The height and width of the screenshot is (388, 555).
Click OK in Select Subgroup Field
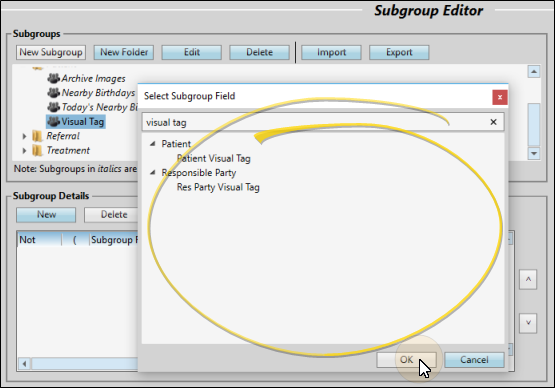click(x=406, y=360)
